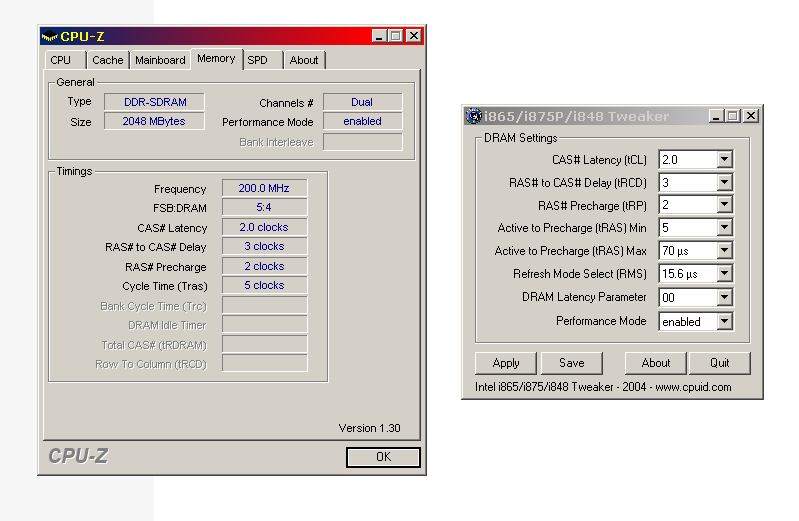Select the Mainboard tab
The width and height of the screenshot is (799, 521).
click(x=160, y=60)
